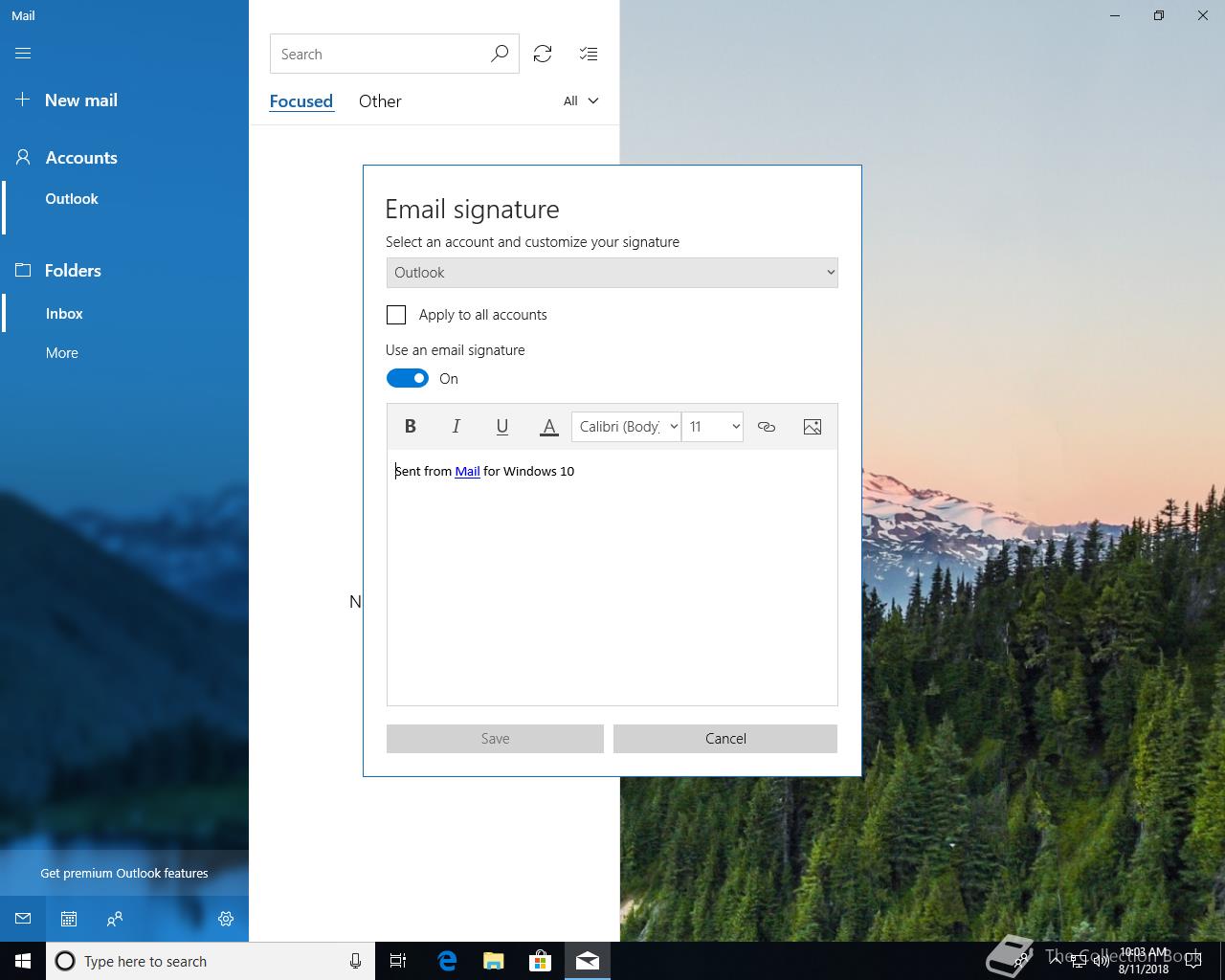This screenshot has height=980, width=1225.
Task: Insert a hyperlink with link icon
Action: coord(767,427)
